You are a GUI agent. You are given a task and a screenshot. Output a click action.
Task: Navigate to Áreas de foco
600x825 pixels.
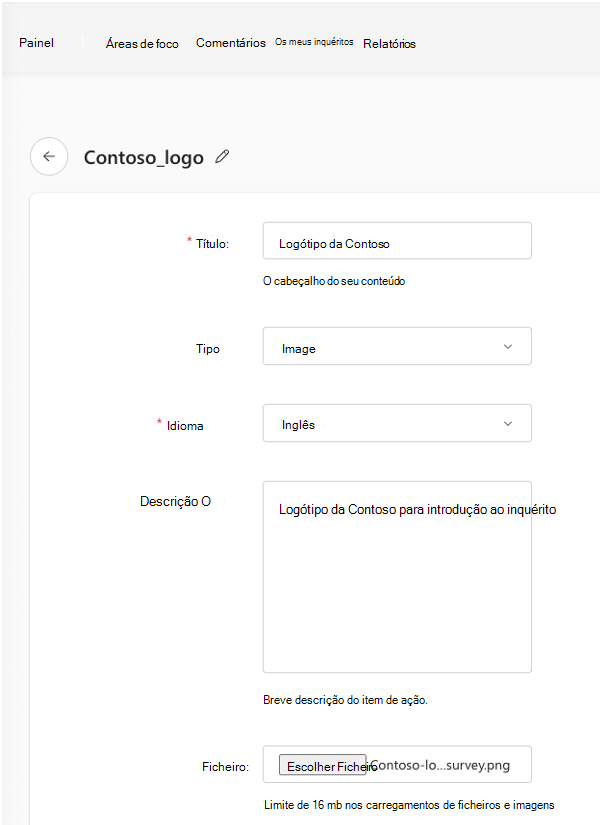pyautogui.click(x=142, y=43)
